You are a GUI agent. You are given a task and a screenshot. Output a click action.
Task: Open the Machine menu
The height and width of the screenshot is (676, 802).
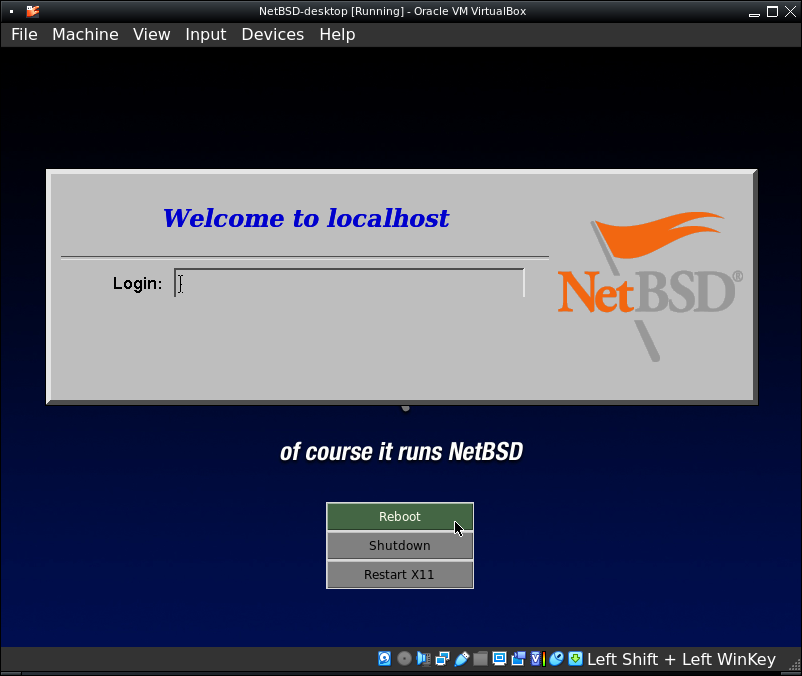pyautogui.click(x=85, y=34)
